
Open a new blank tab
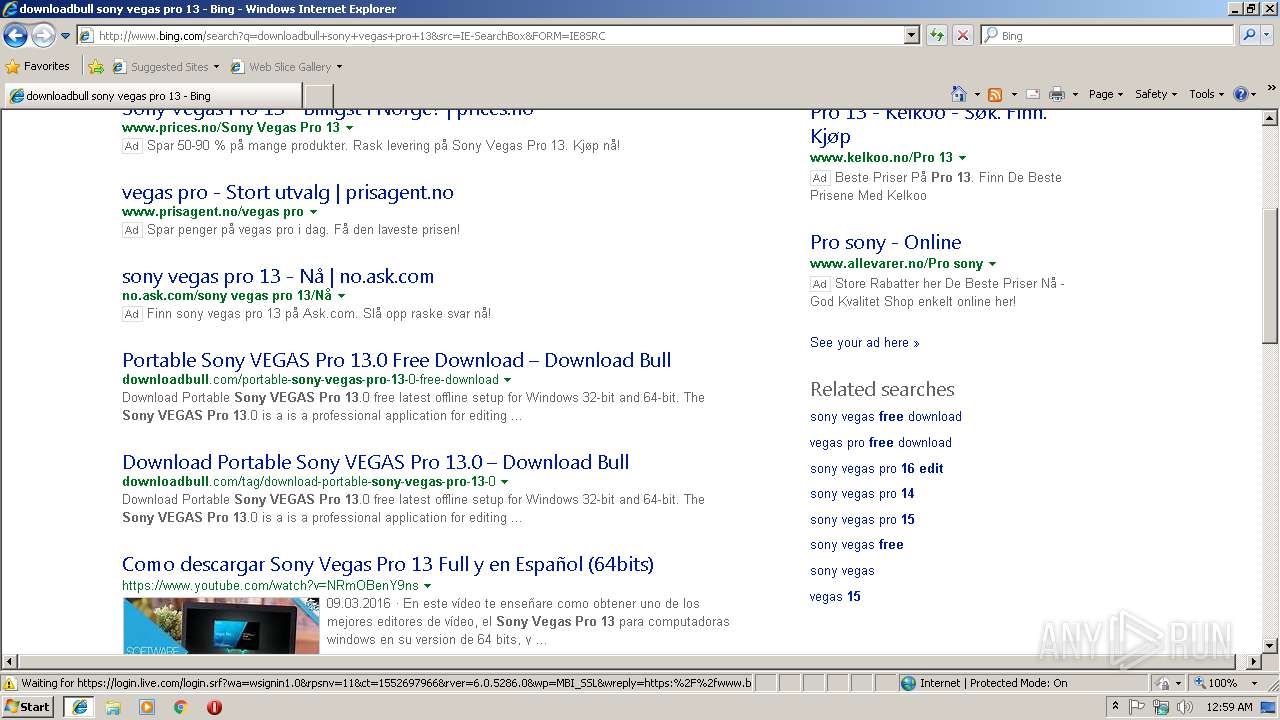click(x=318, y=96)
